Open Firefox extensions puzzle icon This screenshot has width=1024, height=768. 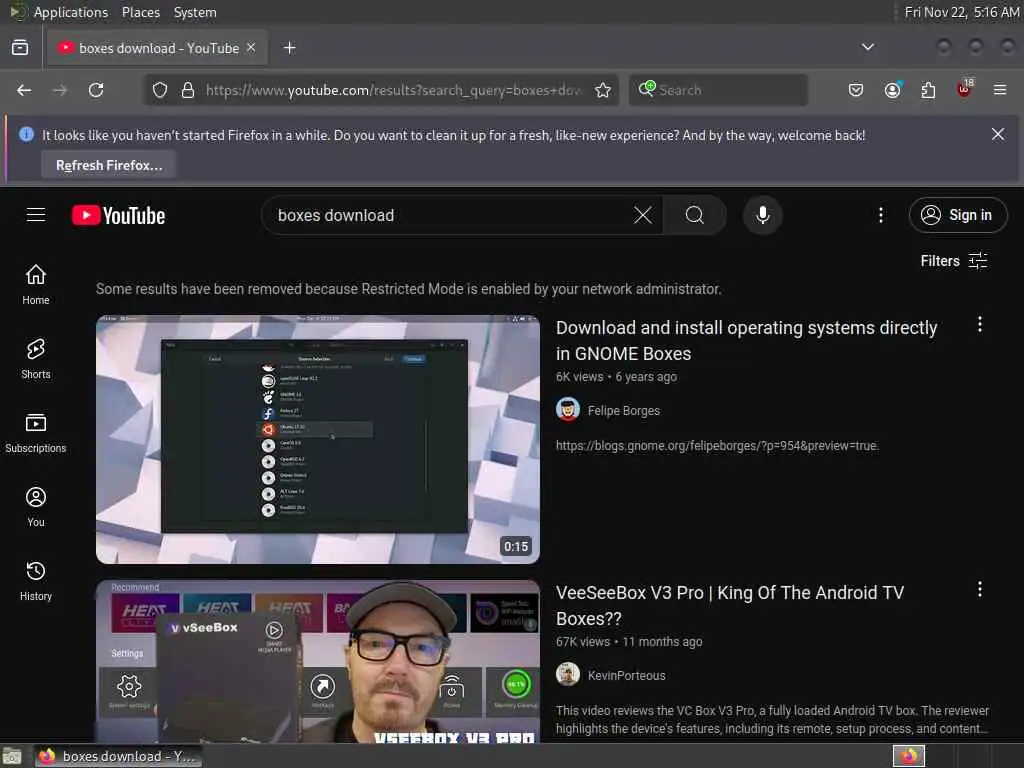click(928, 90)
